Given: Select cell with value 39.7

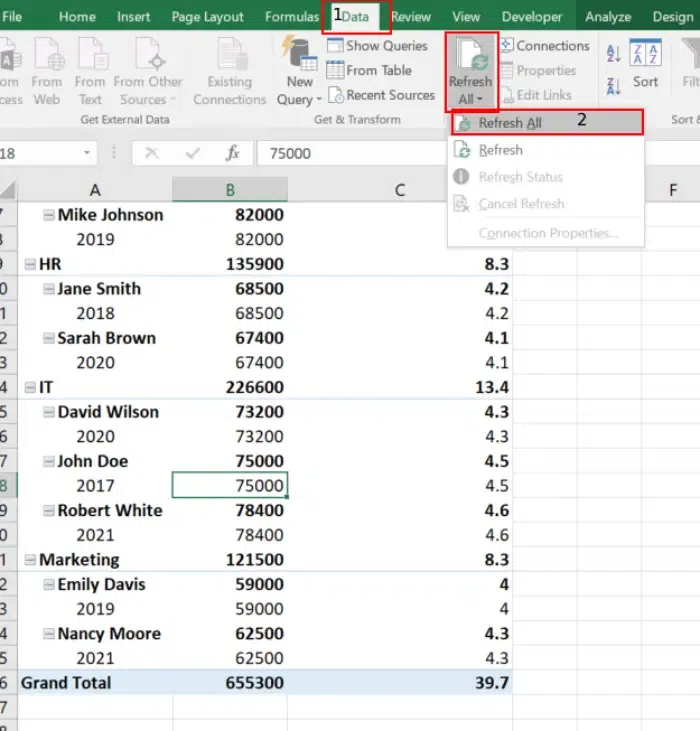Looking at the screenshot, I should click(400, 683).
